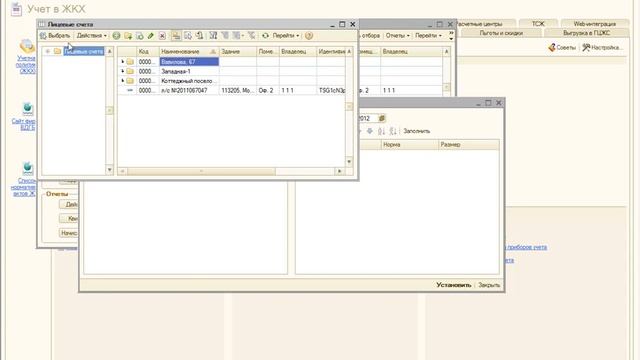Click the Учет в ЖКХ header icon
The image size is (640, 360).
[x=16, y=9]
